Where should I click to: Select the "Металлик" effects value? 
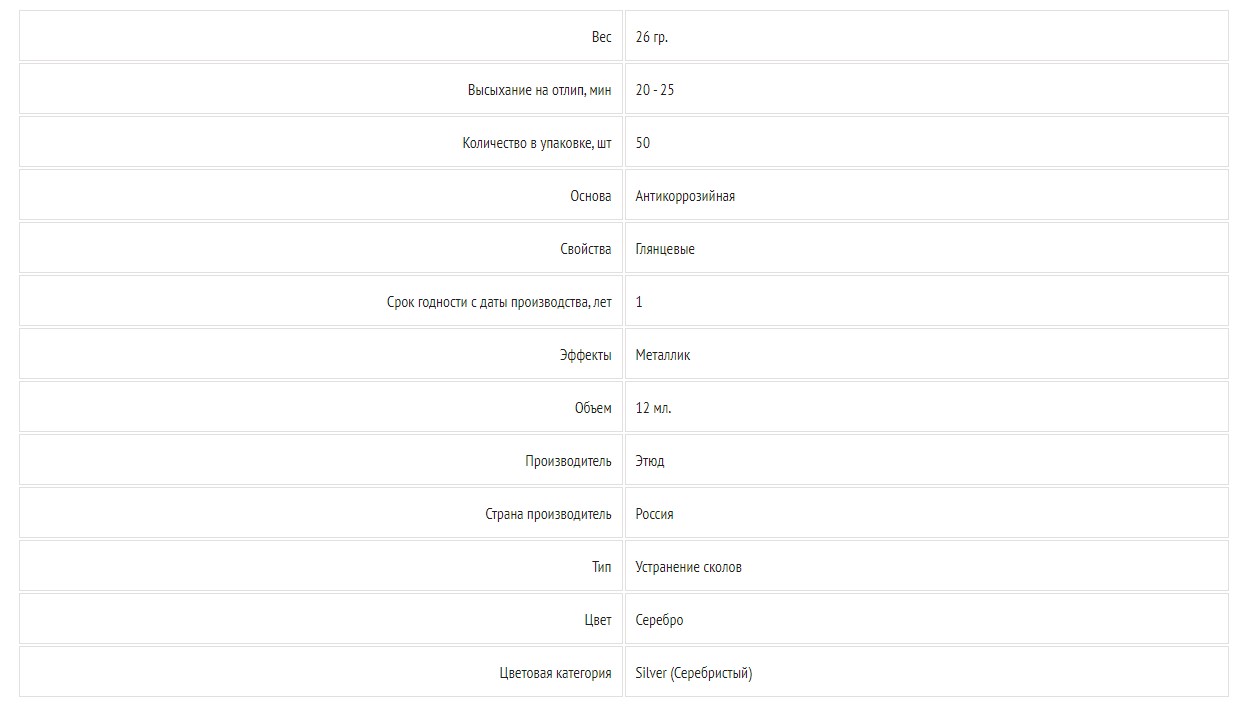point(662,355)
